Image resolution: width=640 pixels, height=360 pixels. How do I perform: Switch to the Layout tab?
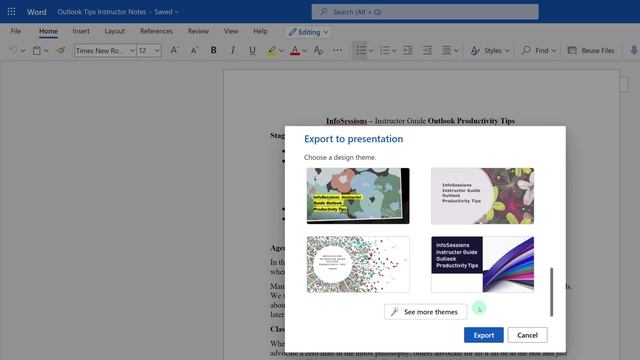[115, 31]
